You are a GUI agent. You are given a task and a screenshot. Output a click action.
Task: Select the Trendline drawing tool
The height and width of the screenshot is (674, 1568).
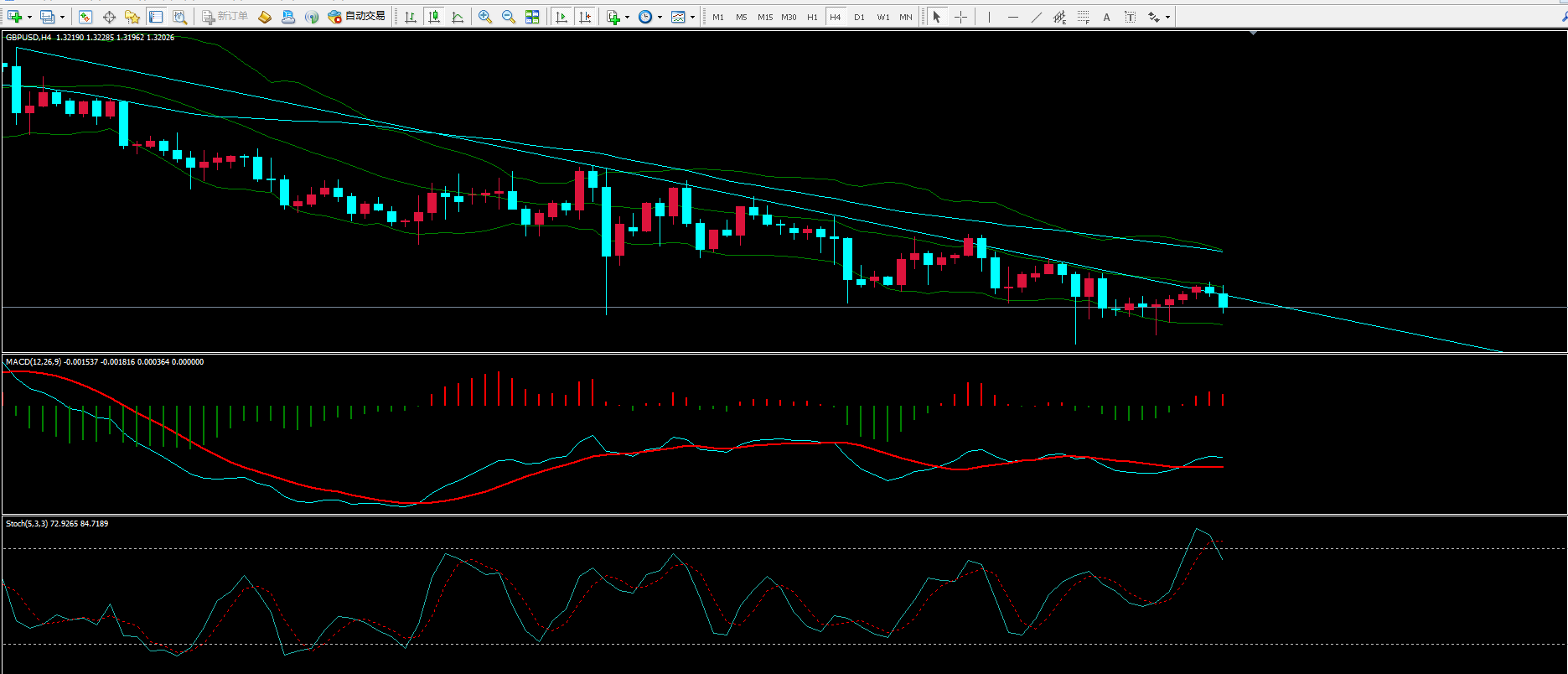(x=1037, y=17)
